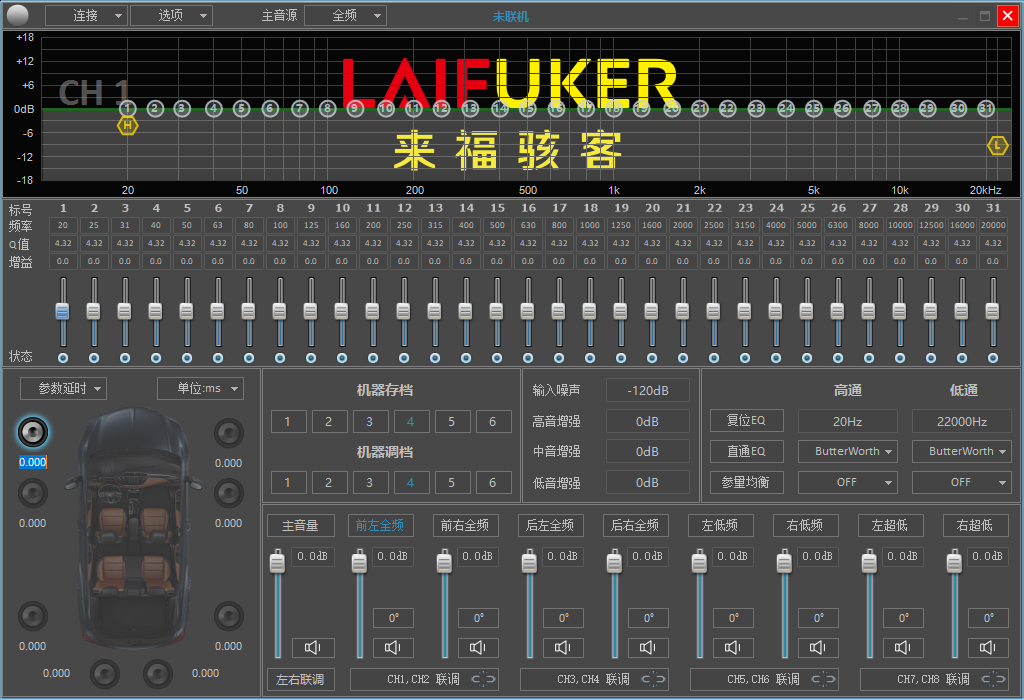Image resolution: width=1024 pixels, height=700 pixels.
Task: Mute the 左超低 channel
Action: pyautogui.click(x=903, y=647)
